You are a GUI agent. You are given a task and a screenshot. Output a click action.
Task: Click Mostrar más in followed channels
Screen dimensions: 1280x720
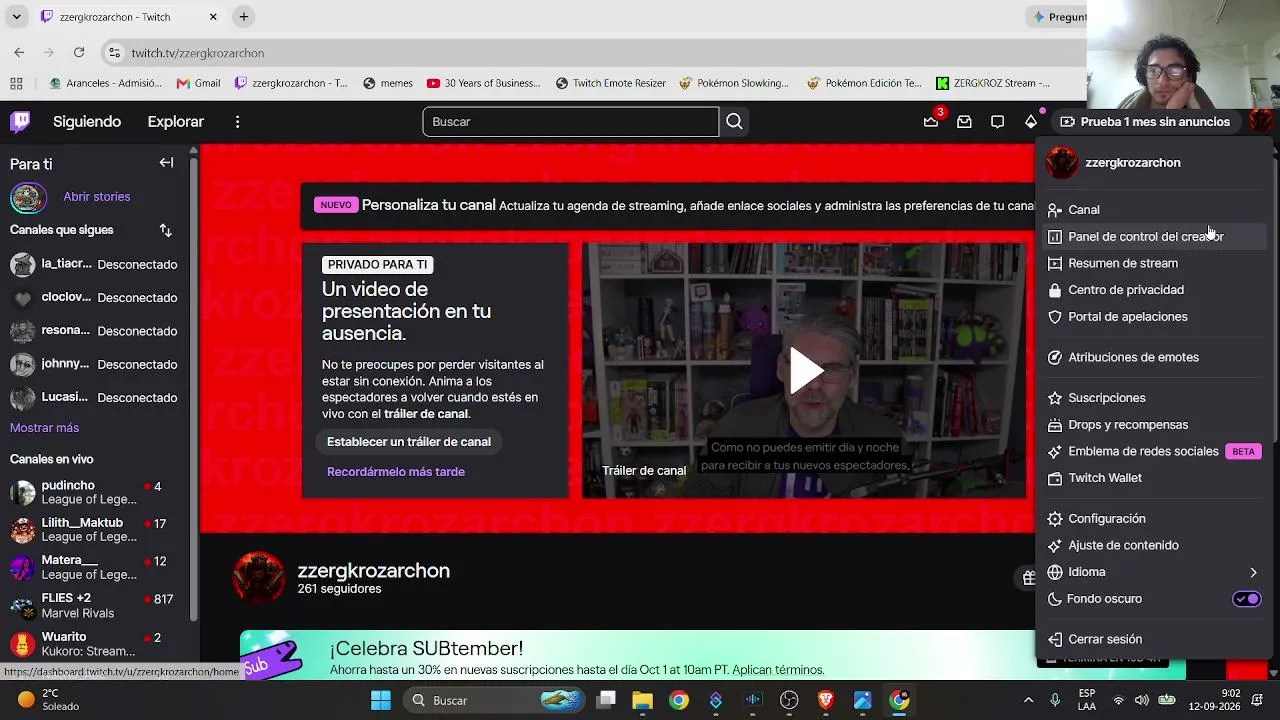(44, 428)
